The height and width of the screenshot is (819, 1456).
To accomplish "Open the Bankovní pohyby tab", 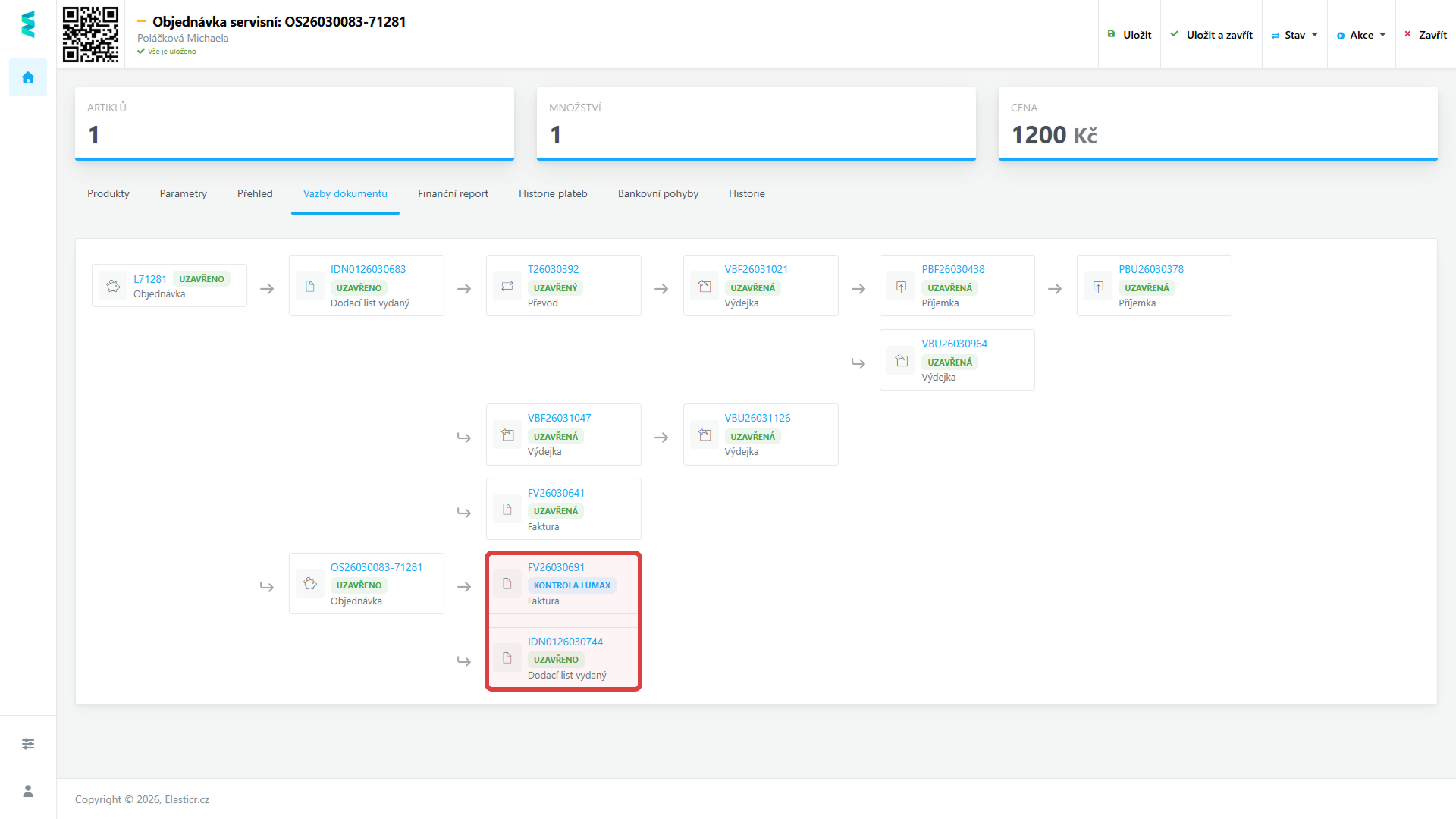I will [x=658, y=193].
